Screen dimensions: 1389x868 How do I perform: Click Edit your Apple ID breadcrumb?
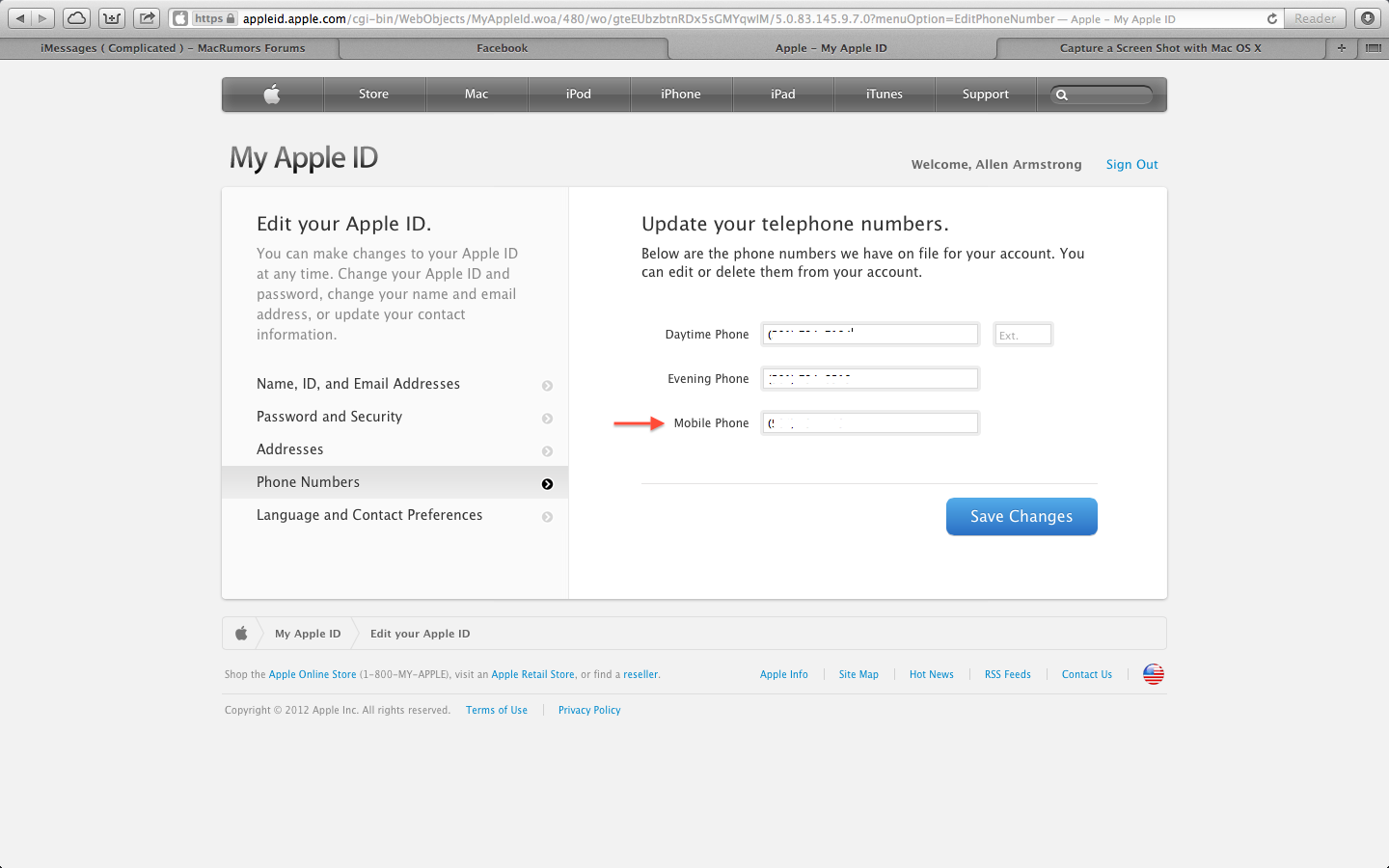tap(421, 634)
